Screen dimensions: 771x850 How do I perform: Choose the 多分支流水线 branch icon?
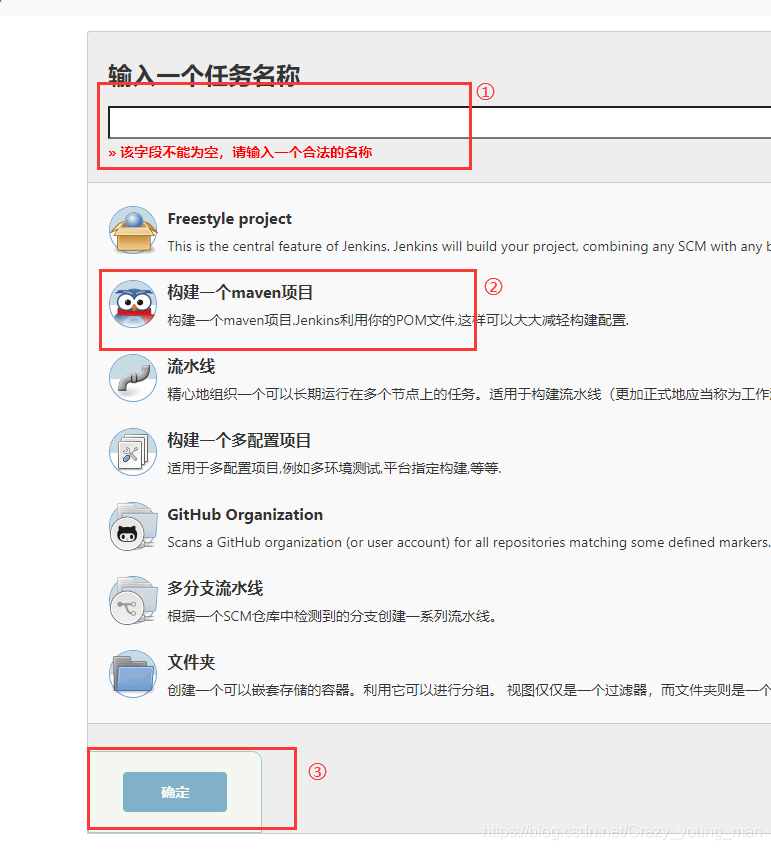(x=133, y=600)
